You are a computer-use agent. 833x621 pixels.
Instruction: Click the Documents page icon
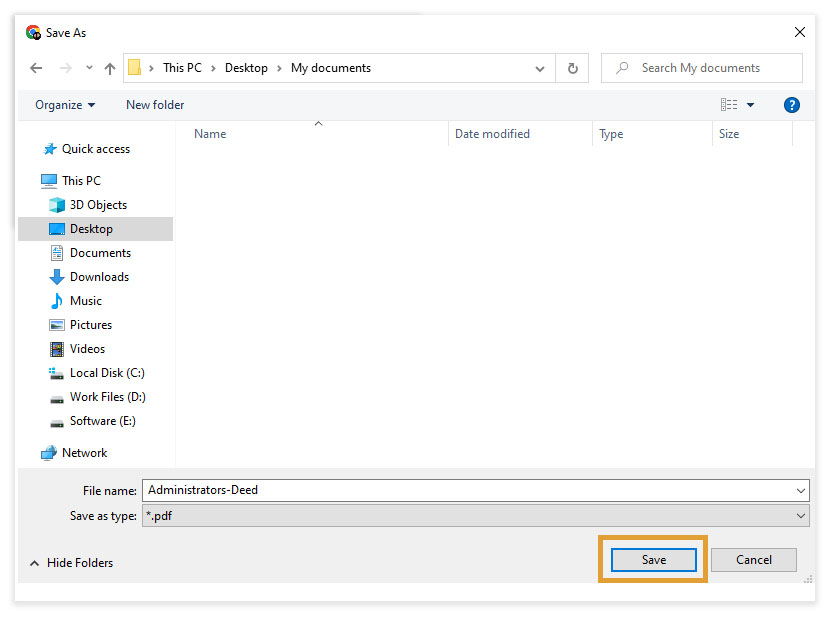(57, 253)
